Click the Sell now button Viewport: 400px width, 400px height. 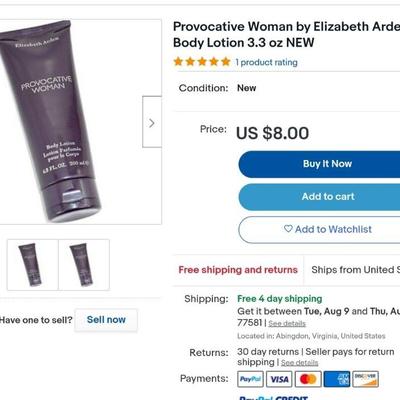[106, 320]
